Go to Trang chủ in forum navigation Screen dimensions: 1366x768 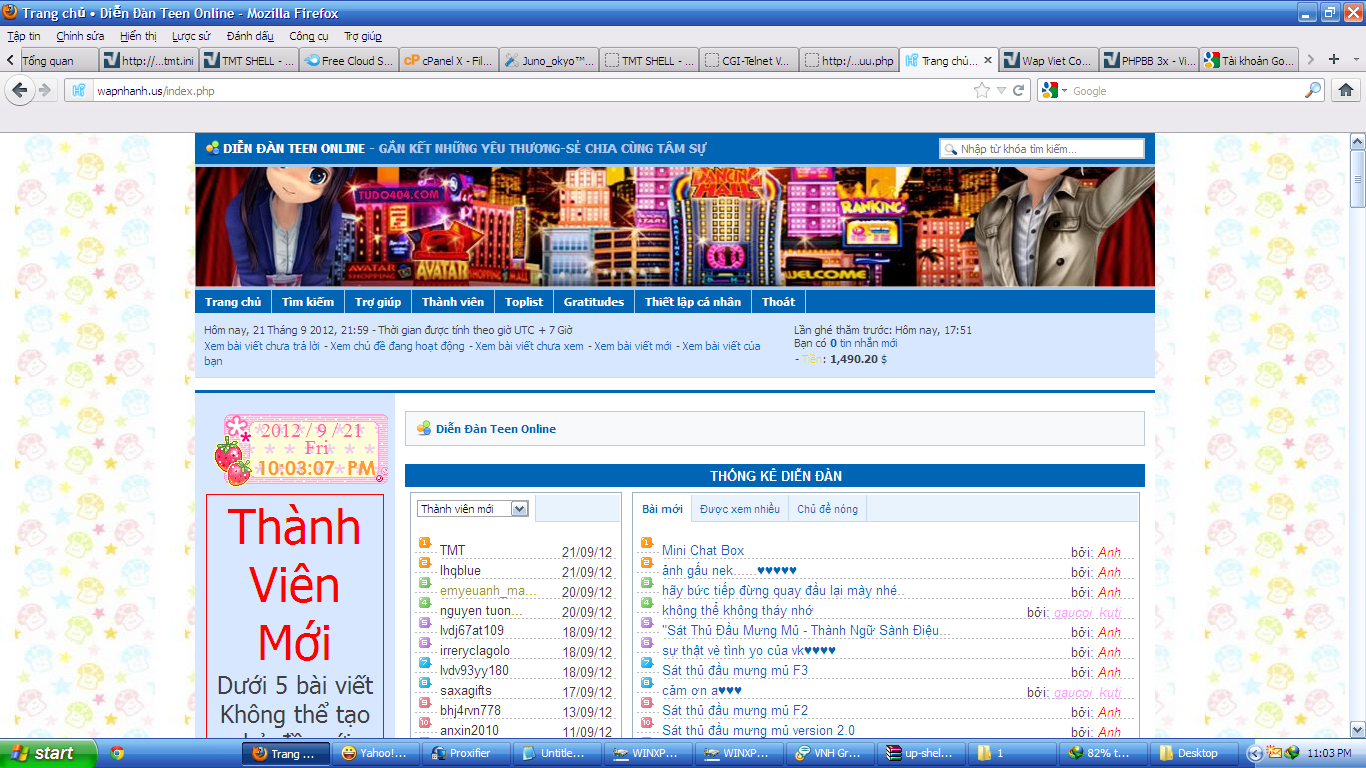click(233, 302)
